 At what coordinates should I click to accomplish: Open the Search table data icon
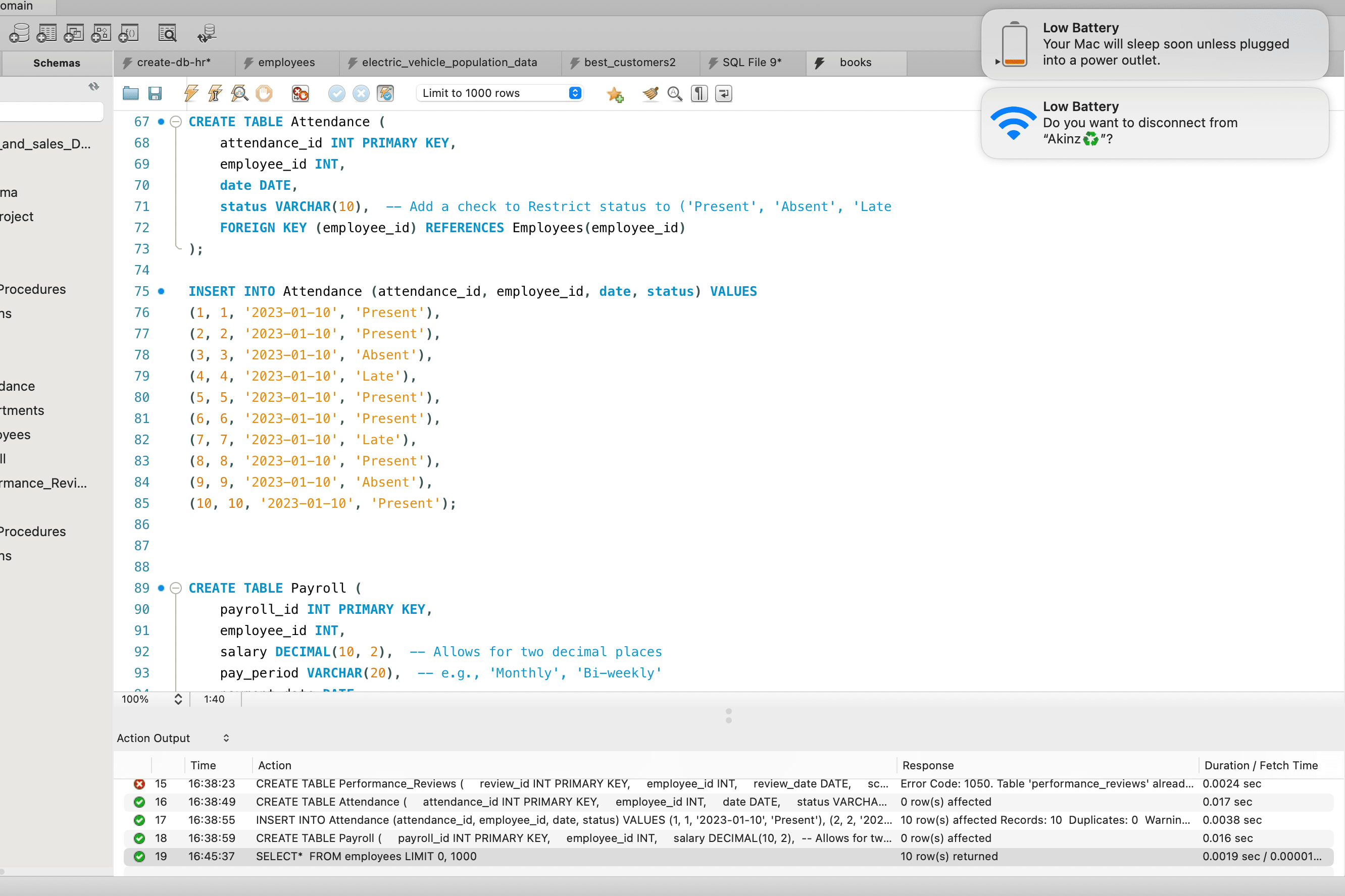(x=168, y=34)
